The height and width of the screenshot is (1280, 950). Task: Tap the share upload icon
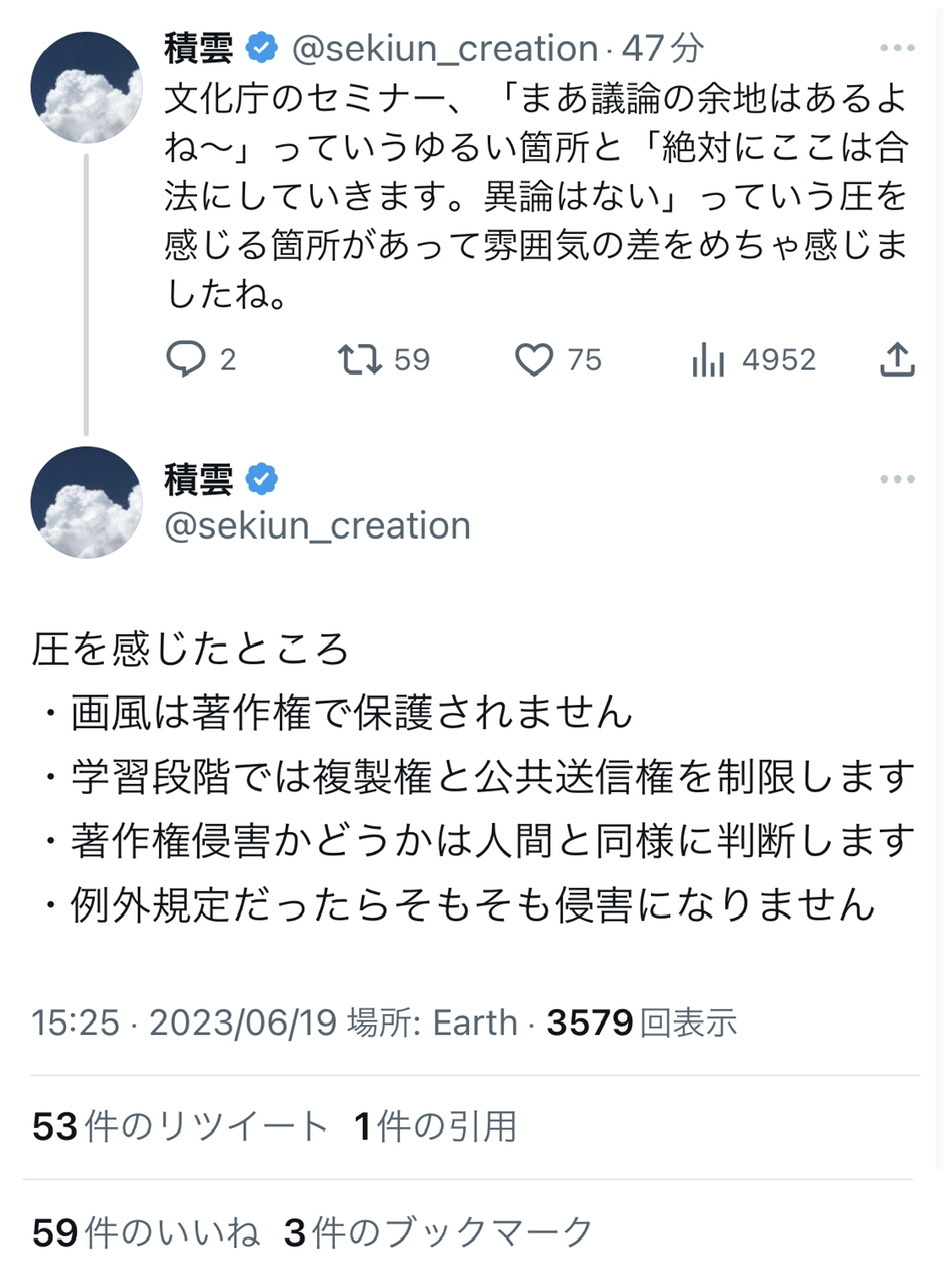[x=897, y=360]
